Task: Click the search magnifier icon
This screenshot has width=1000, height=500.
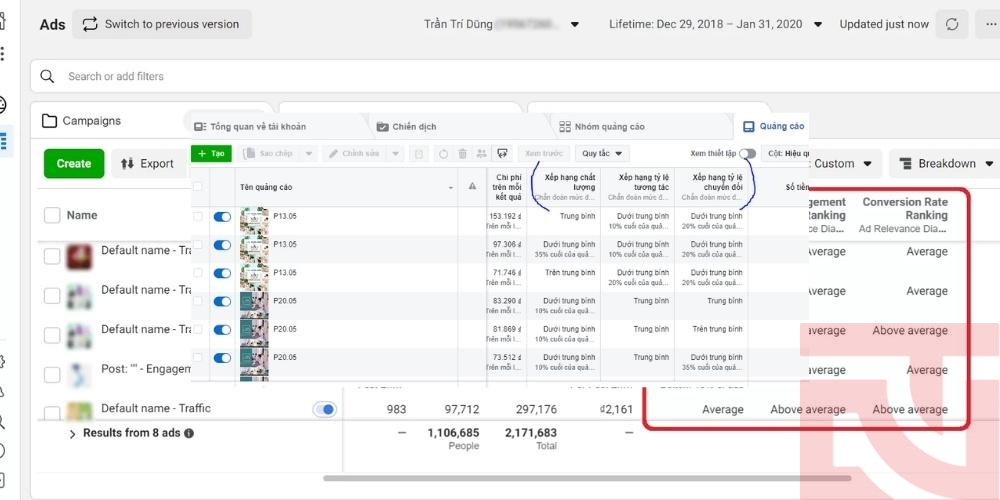Action: (x=47, y=76)
